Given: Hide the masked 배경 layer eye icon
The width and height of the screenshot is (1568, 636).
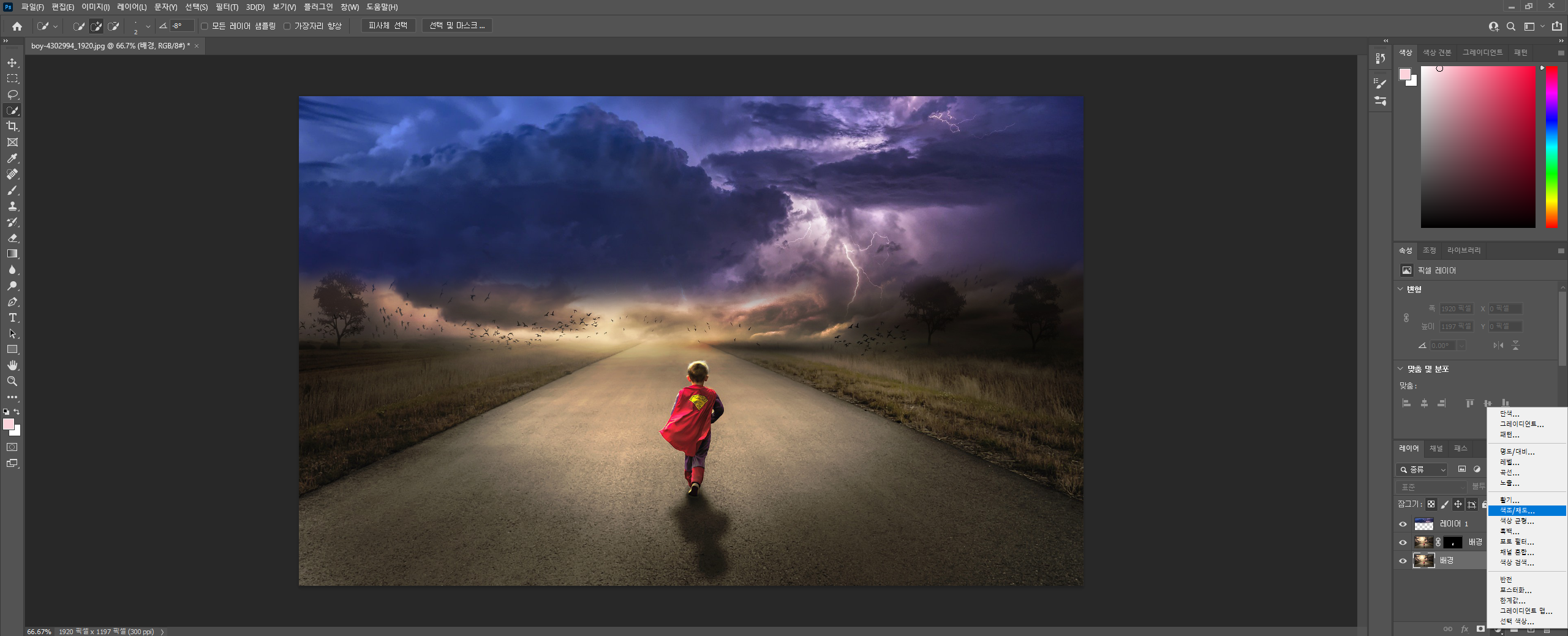Looking at the screenshot, I should pos(1403,542).
